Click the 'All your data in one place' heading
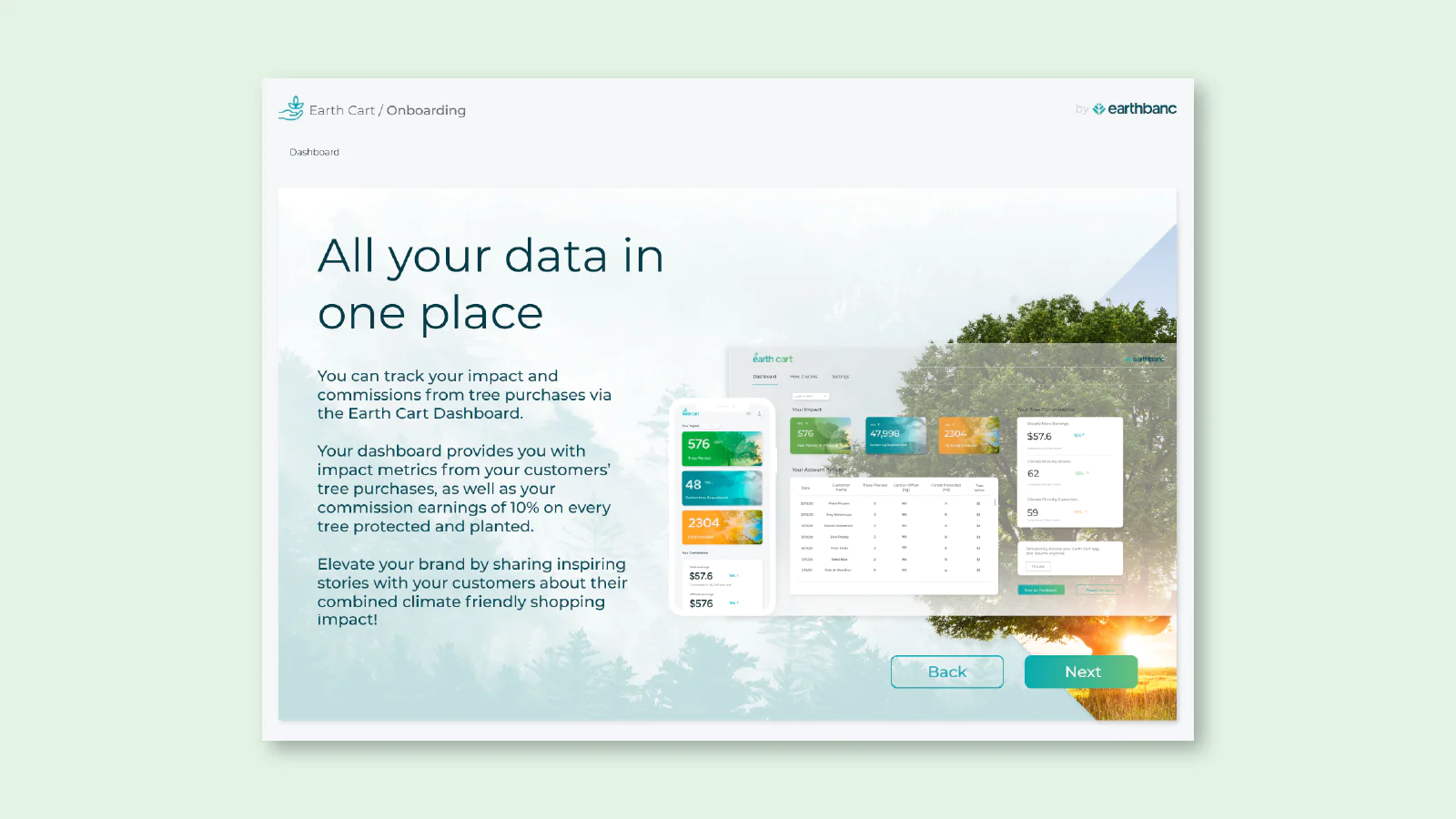 (490, 284)
